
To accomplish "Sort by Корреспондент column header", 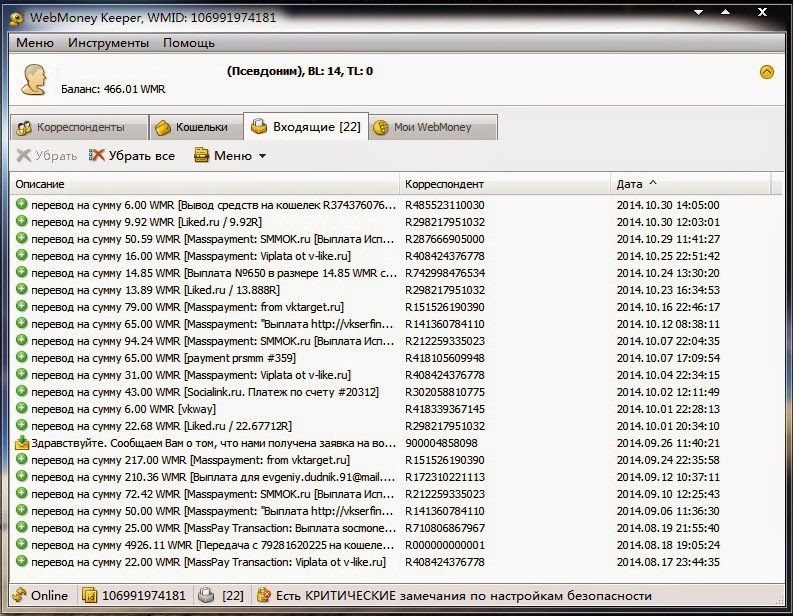I will coord(505,184).
